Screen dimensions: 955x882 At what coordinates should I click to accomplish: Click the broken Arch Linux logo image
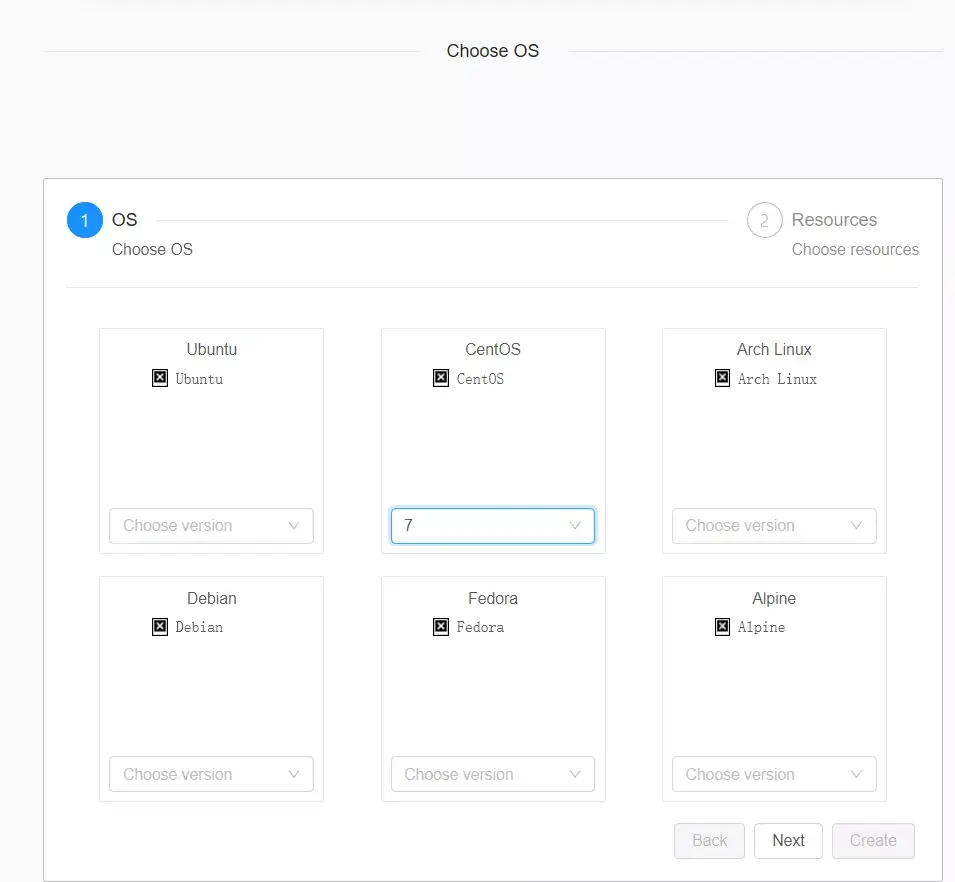(722, 378)
